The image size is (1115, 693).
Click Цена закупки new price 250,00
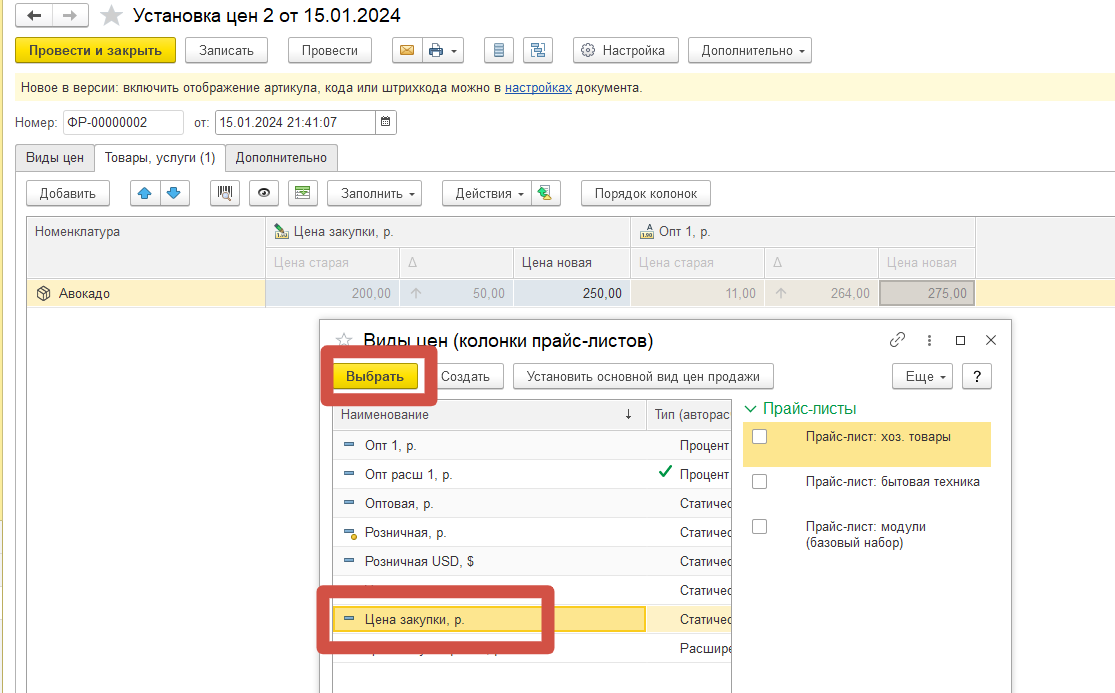click(572, 294)
